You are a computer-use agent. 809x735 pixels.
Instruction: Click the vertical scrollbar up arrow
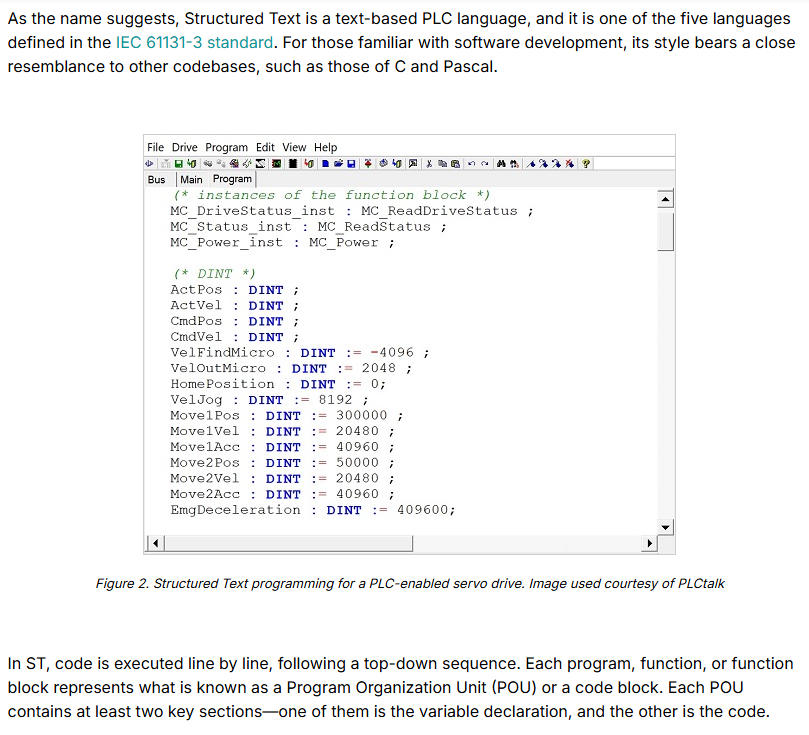666,198
